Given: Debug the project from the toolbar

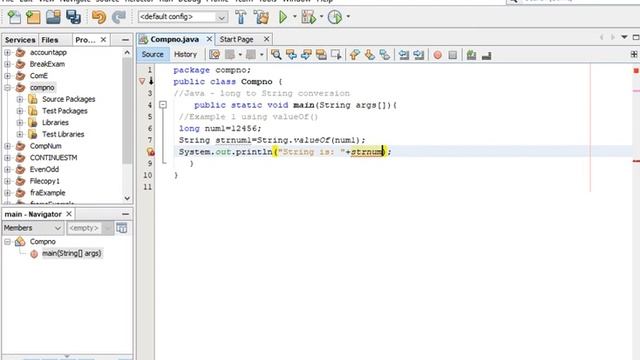Looking at the screenshot, I should [x=308, y=17].
